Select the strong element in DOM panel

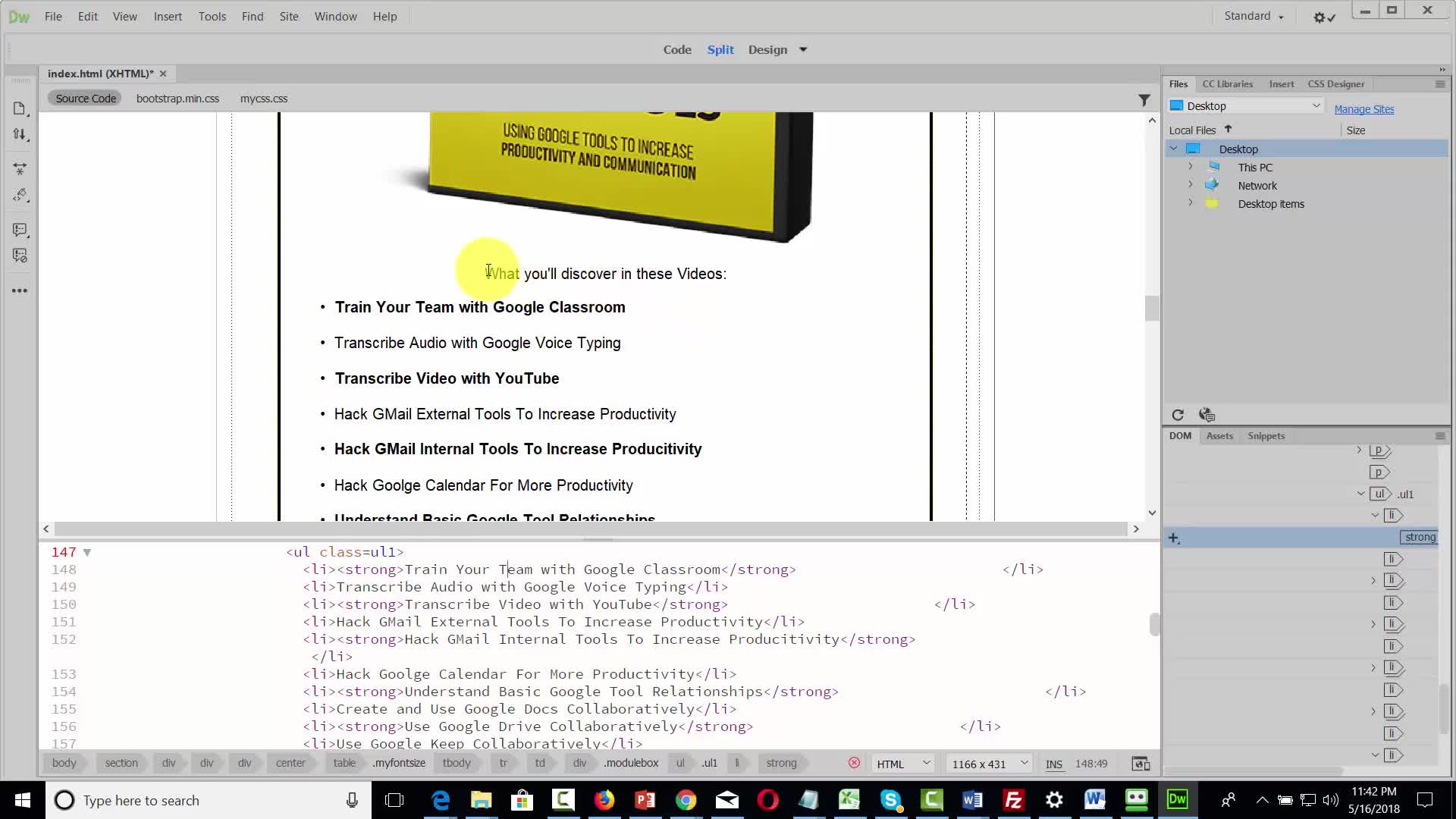[1420, 538]
